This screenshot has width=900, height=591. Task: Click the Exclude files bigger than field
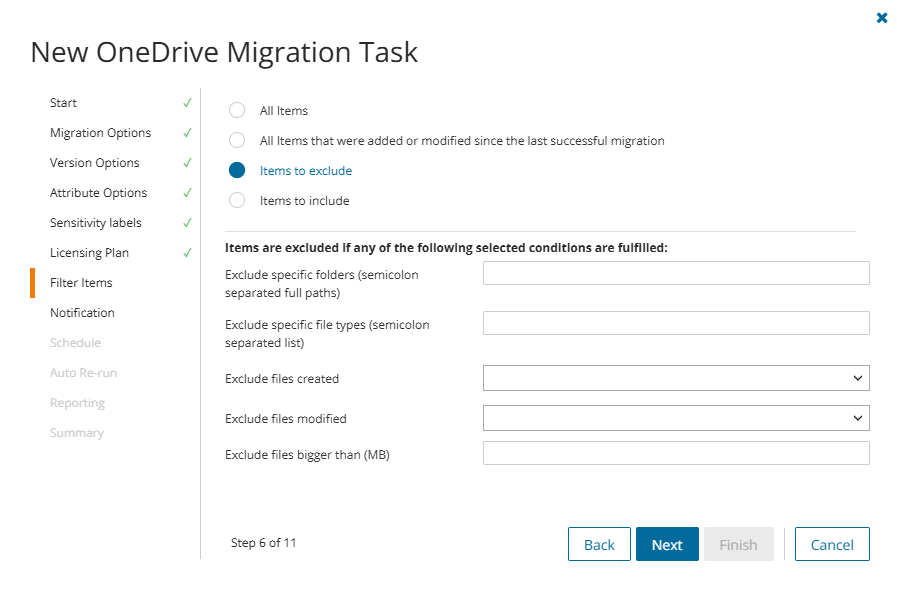coord(676,453)
